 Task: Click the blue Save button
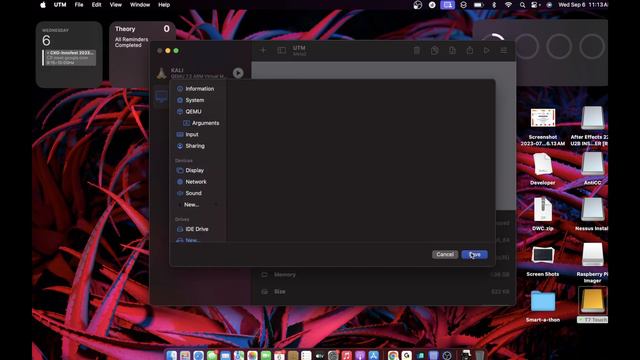tap(474, 254)
